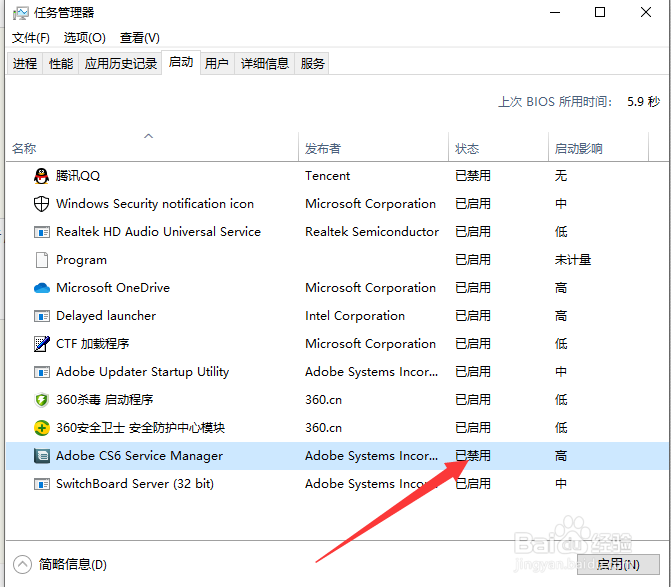
Task: Open the 查看(V) menu
Action: (140, 38)
